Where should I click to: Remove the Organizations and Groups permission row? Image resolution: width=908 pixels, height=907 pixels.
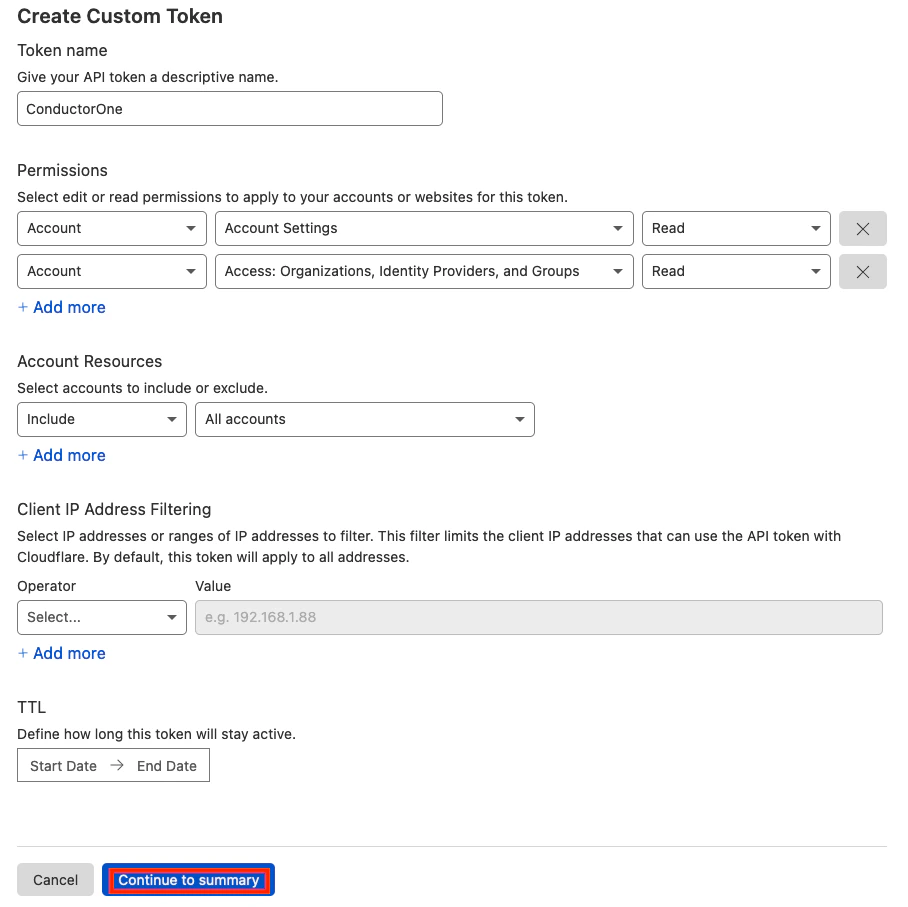pyautogui.click(x=862, y=271)
